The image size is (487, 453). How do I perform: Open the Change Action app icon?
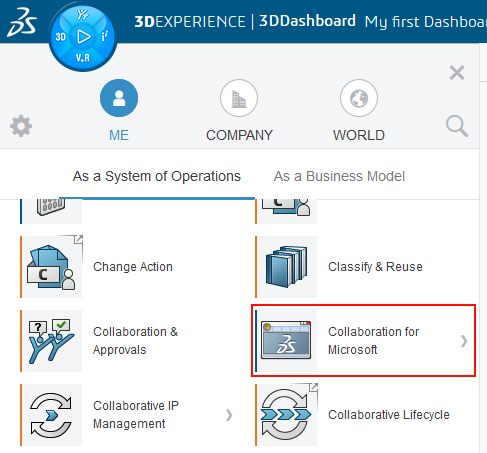tap(52, 267)
